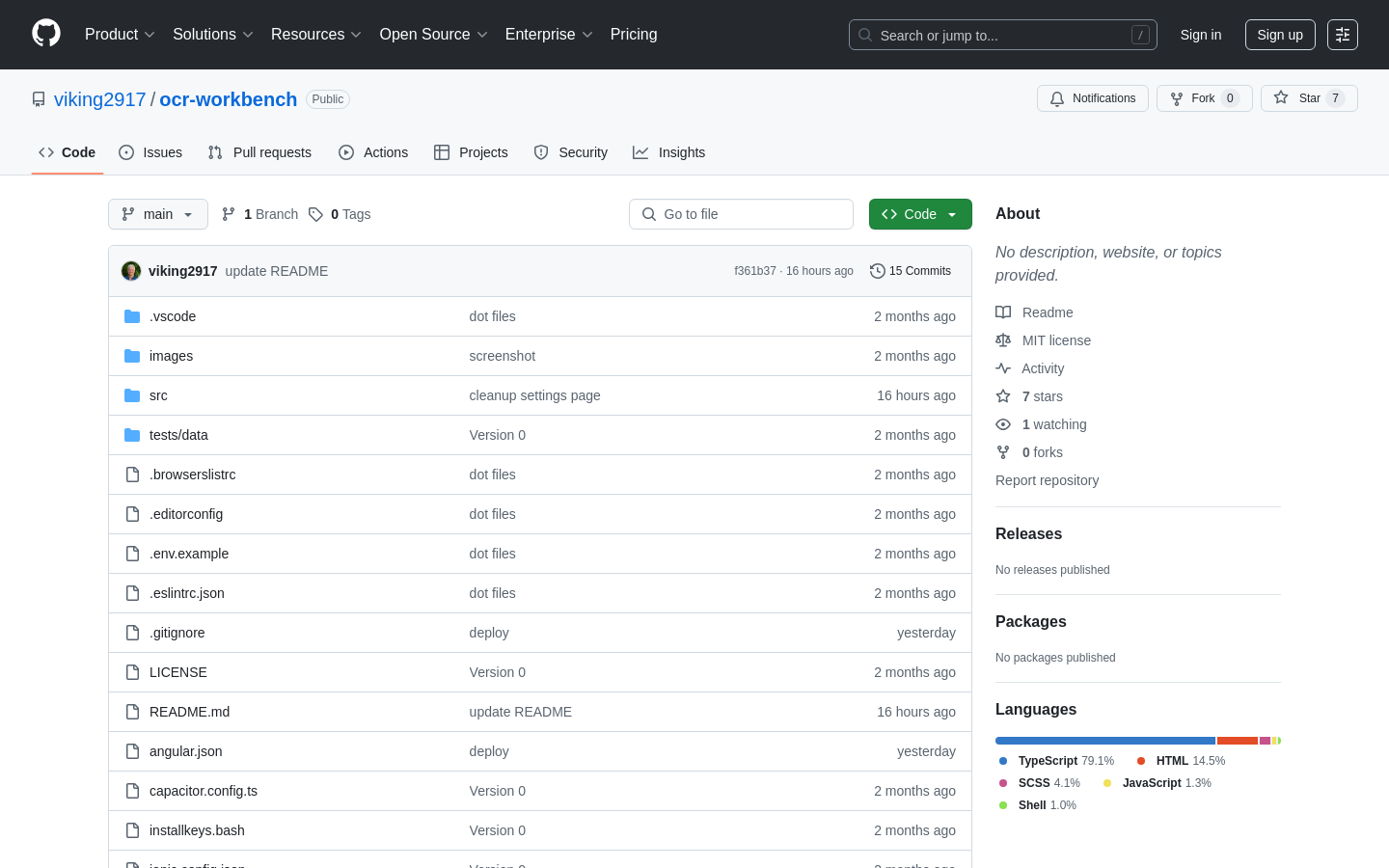Image resolution: width=1389 pixels, height=868 pixels.
Task: Click the angular.json file icon
Action: 132,751
